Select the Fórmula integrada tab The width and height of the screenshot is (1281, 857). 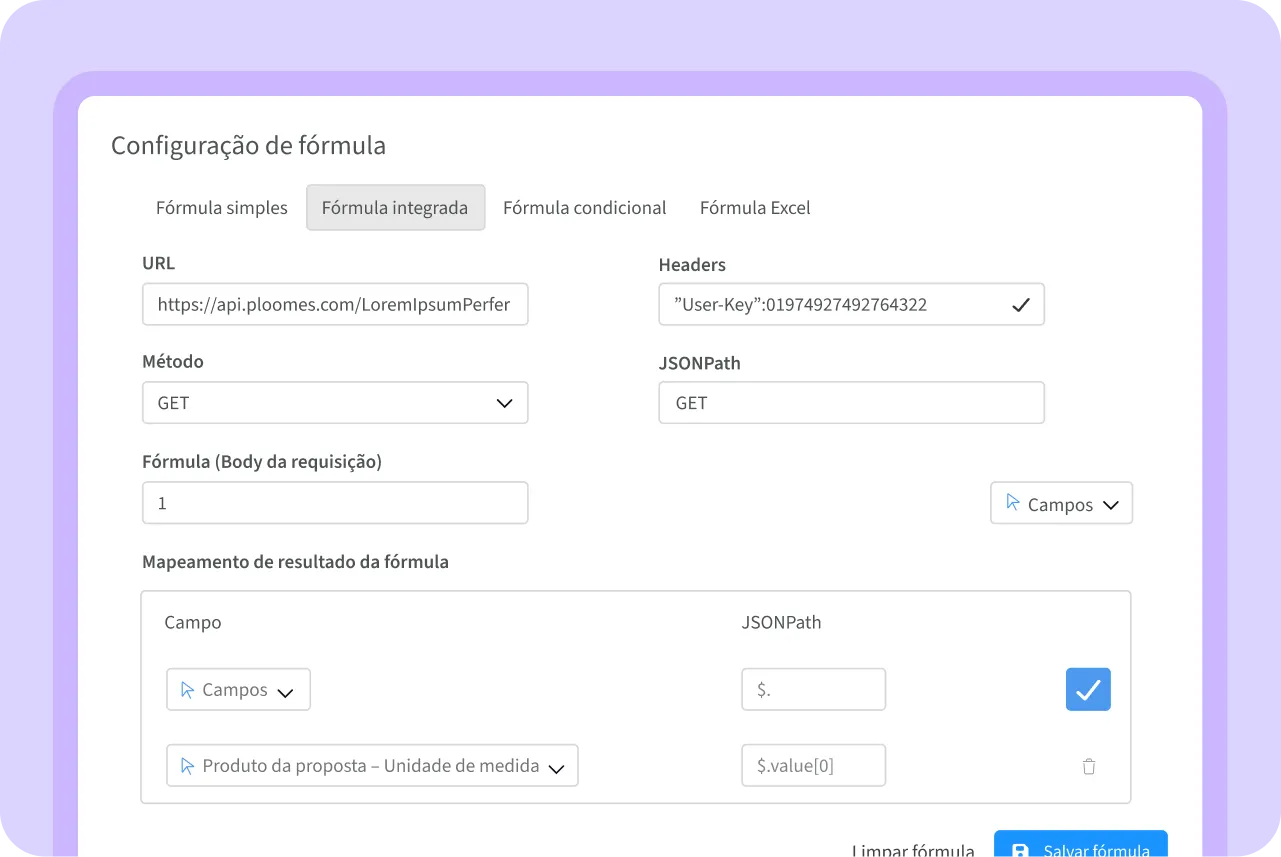[395, 208]
